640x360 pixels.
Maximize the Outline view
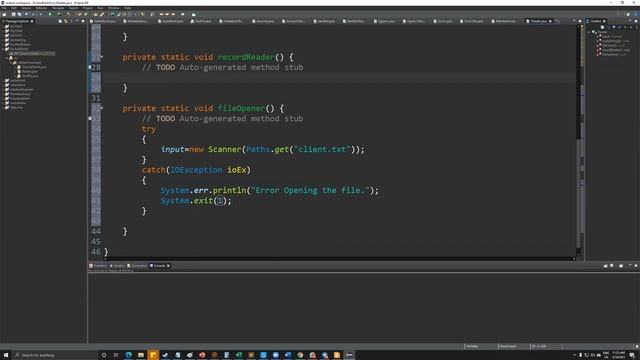pos(636,21)
